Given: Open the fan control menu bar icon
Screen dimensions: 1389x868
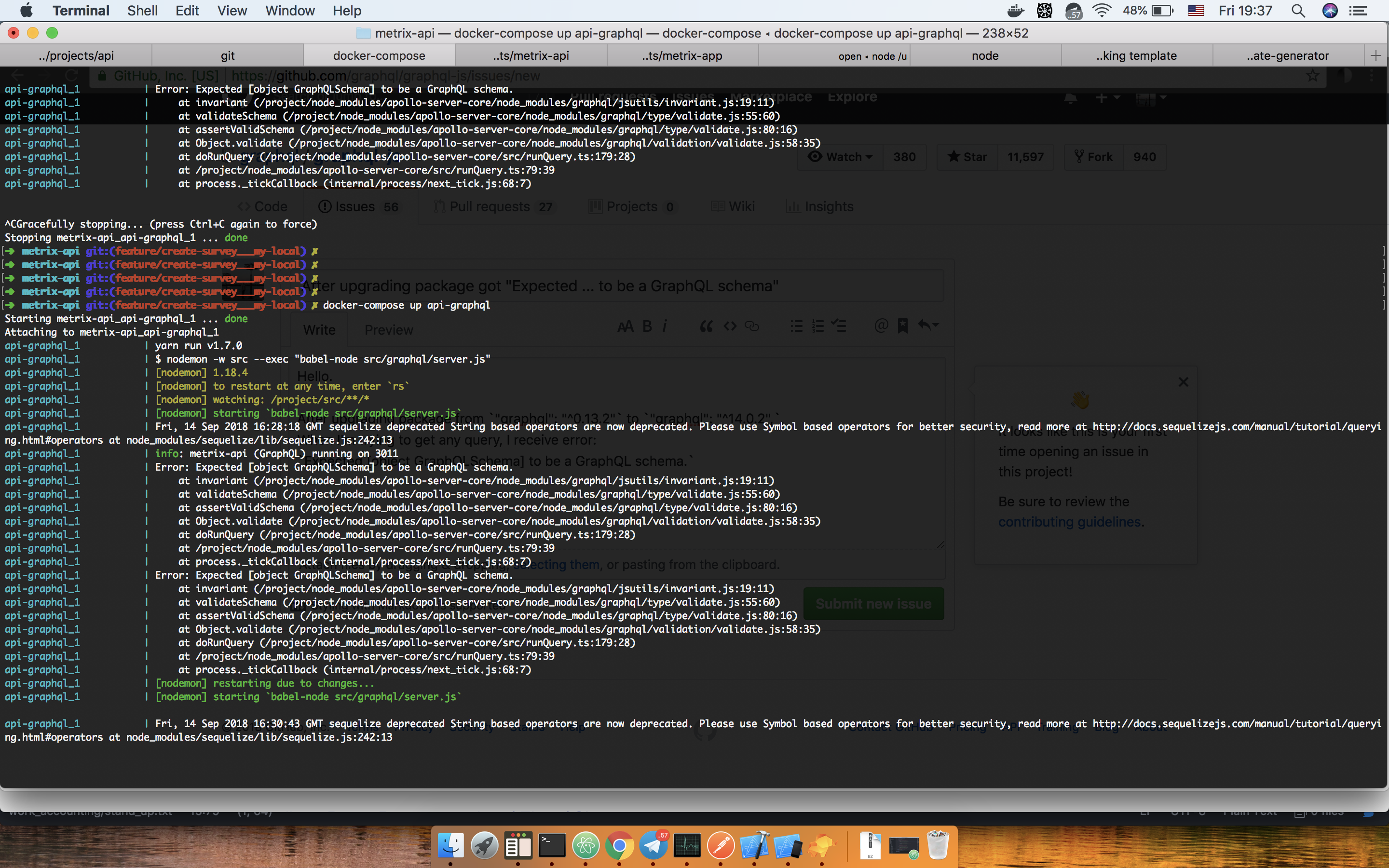Looking at the screenshot, I should [1045, 10].
